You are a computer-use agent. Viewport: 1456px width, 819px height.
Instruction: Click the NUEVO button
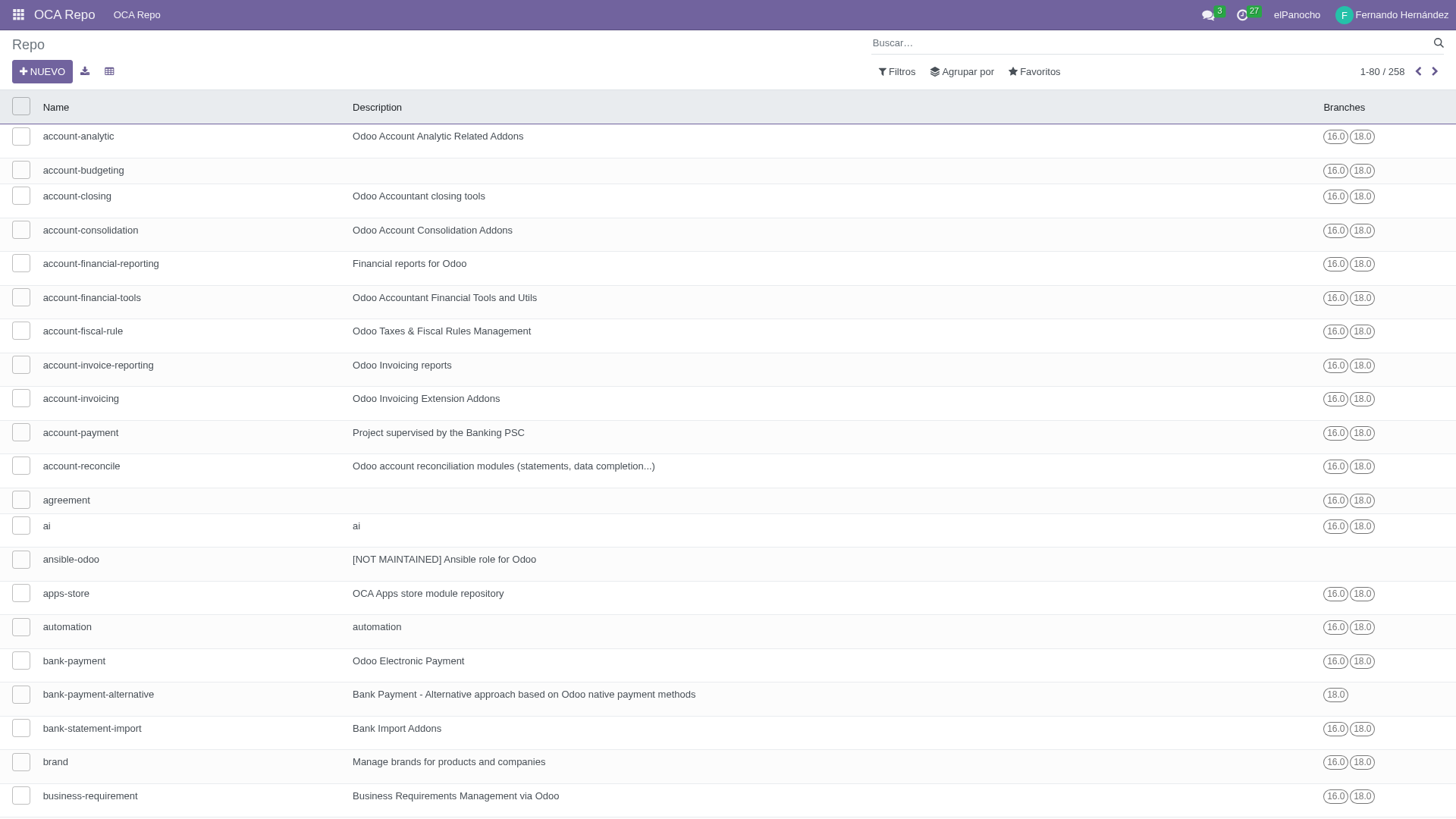[42, 71]
